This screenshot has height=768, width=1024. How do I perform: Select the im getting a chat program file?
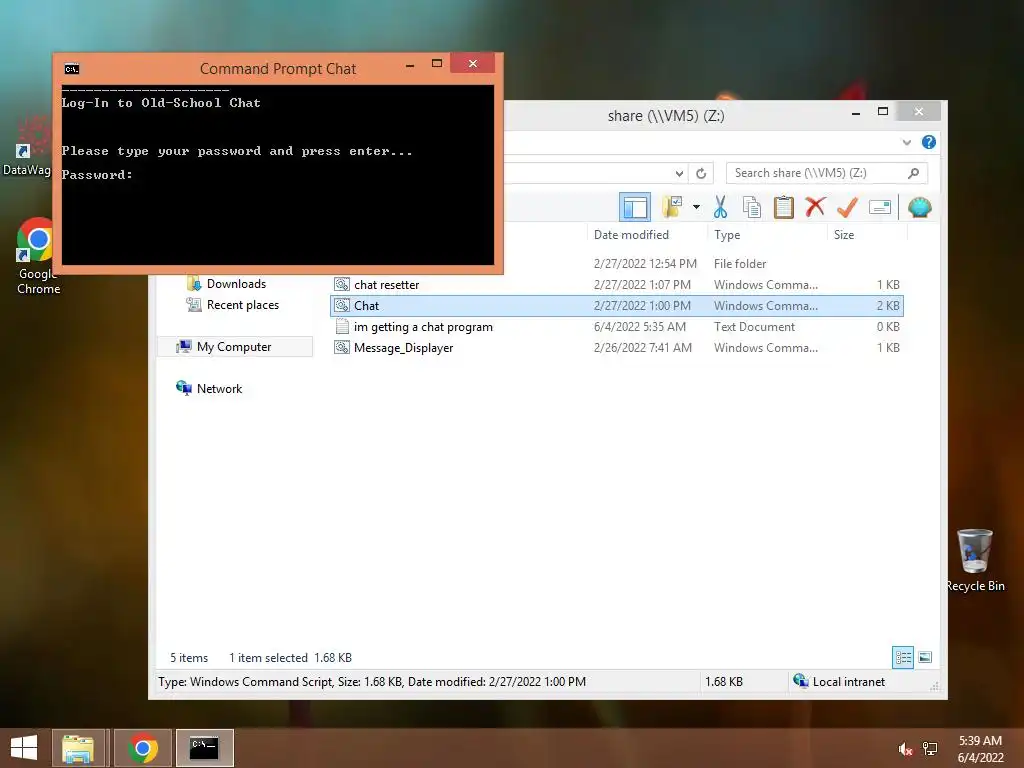tap(616, 327)
